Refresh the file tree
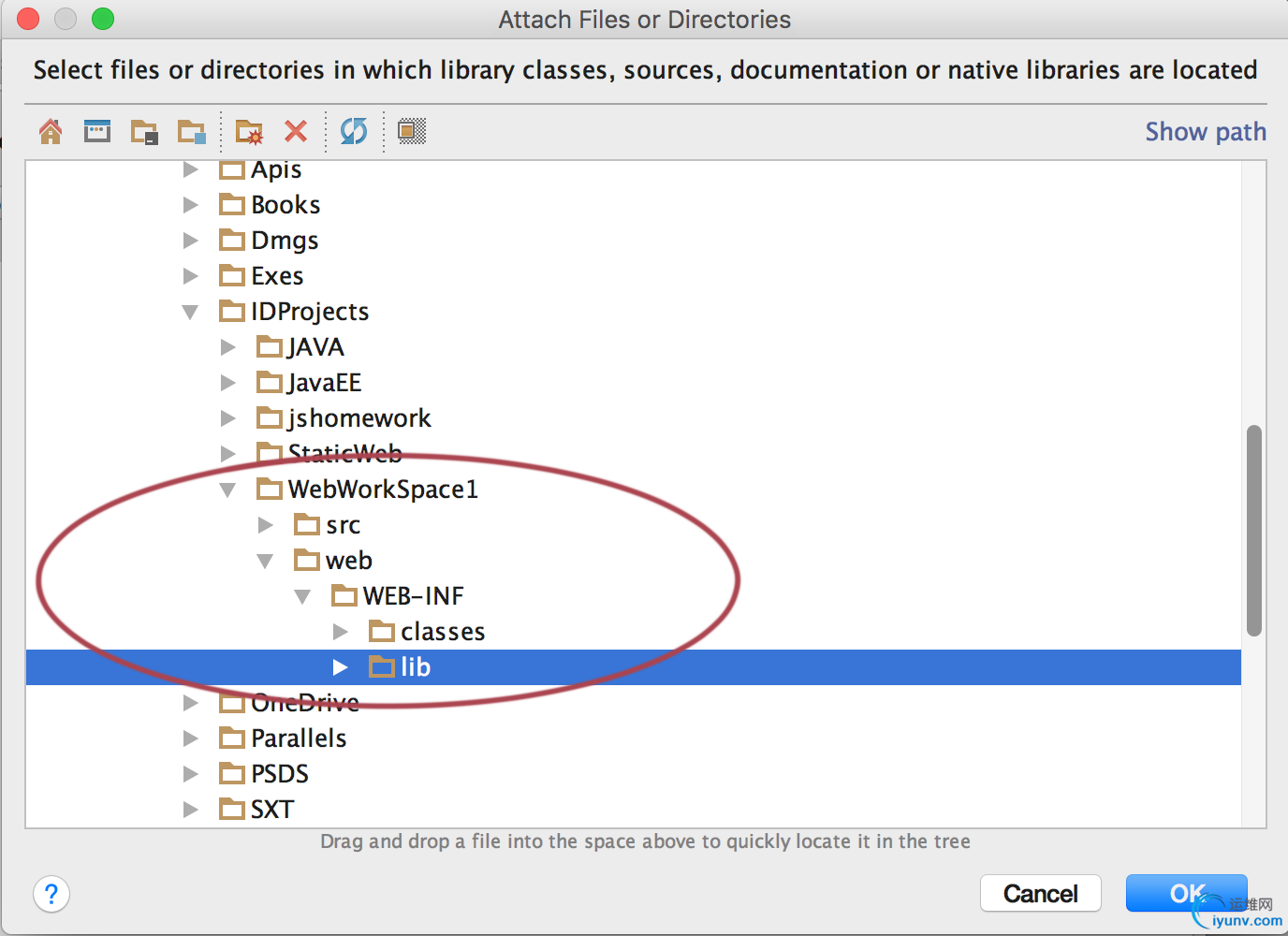Screen dimensions: 1288x936 coord(354,131)
